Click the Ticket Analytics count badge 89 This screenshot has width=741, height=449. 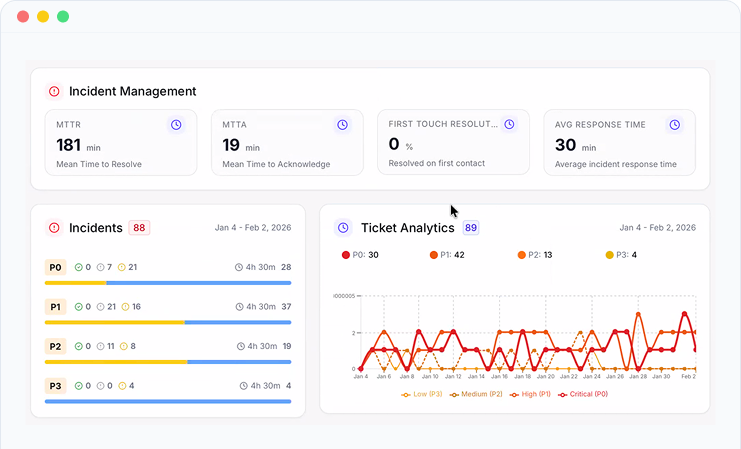[x=470, y=228]
